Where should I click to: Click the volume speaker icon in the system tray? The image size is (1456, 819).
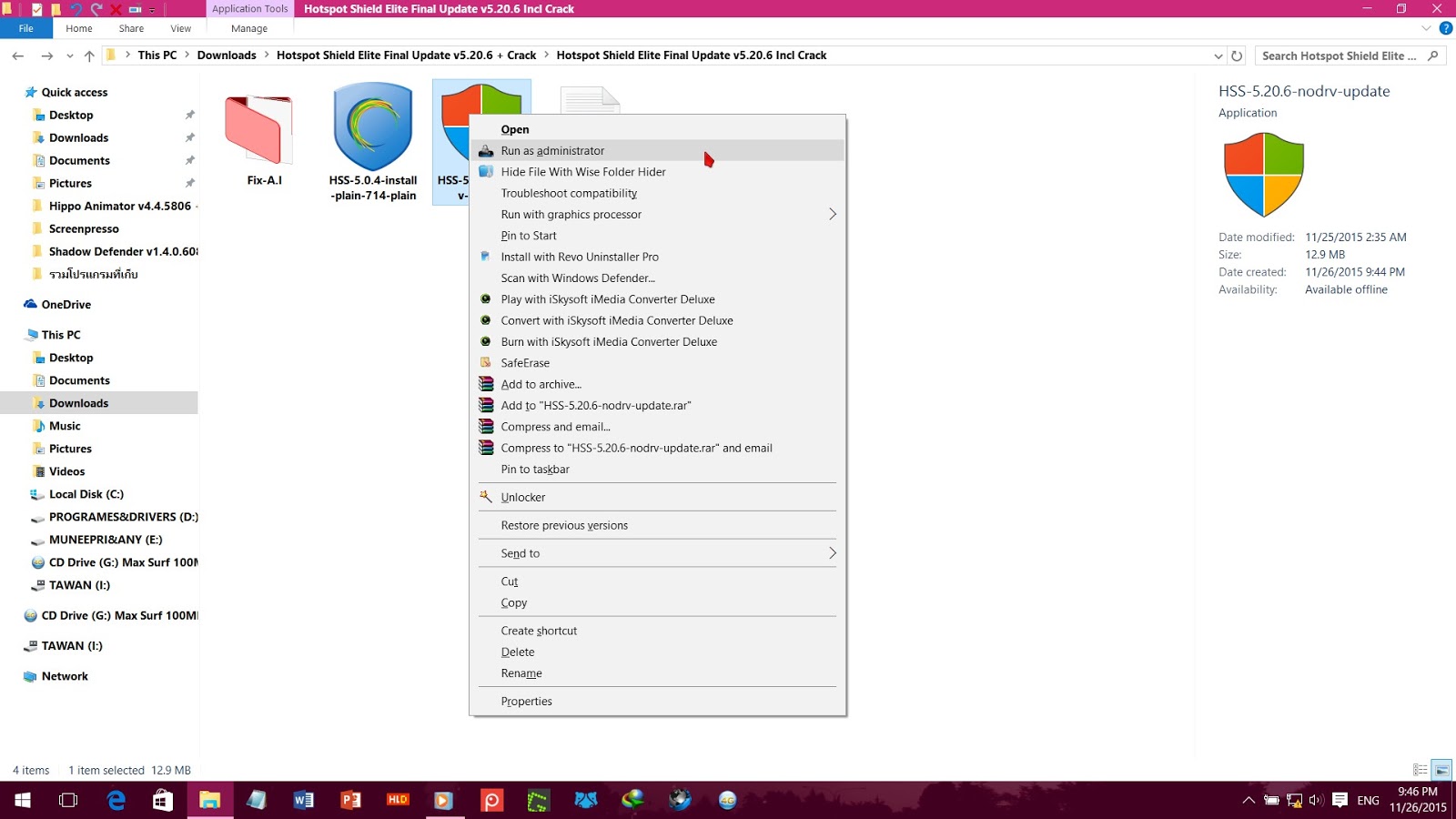pos(1316,801)
